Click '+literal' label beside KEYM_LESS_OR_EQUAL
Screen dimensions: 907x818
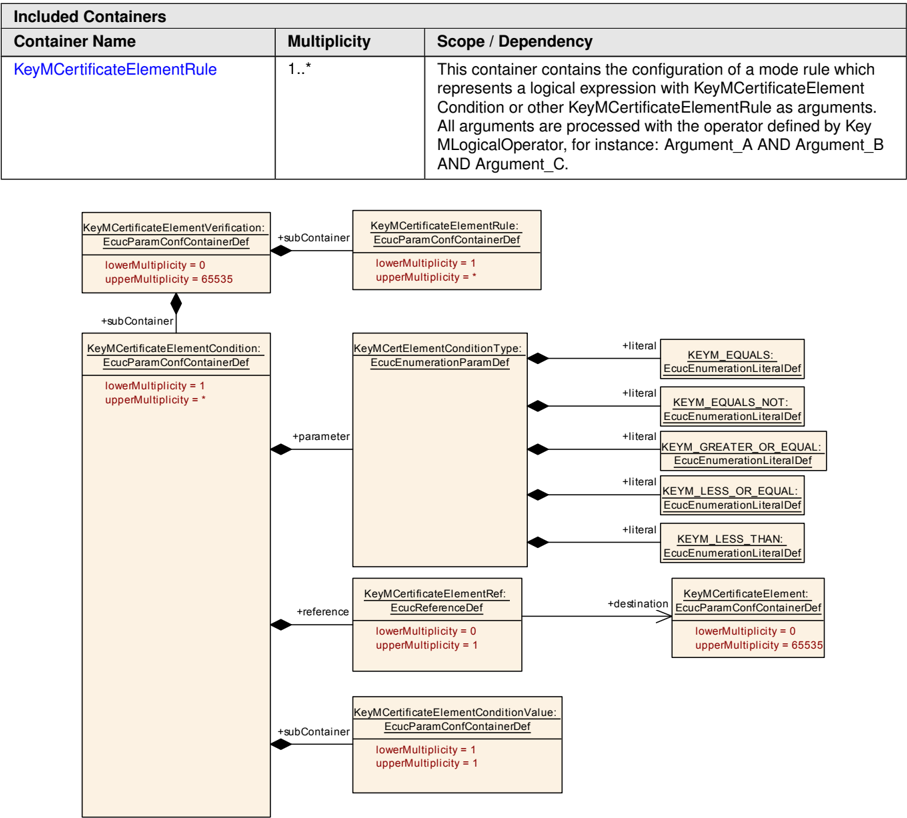639,482
